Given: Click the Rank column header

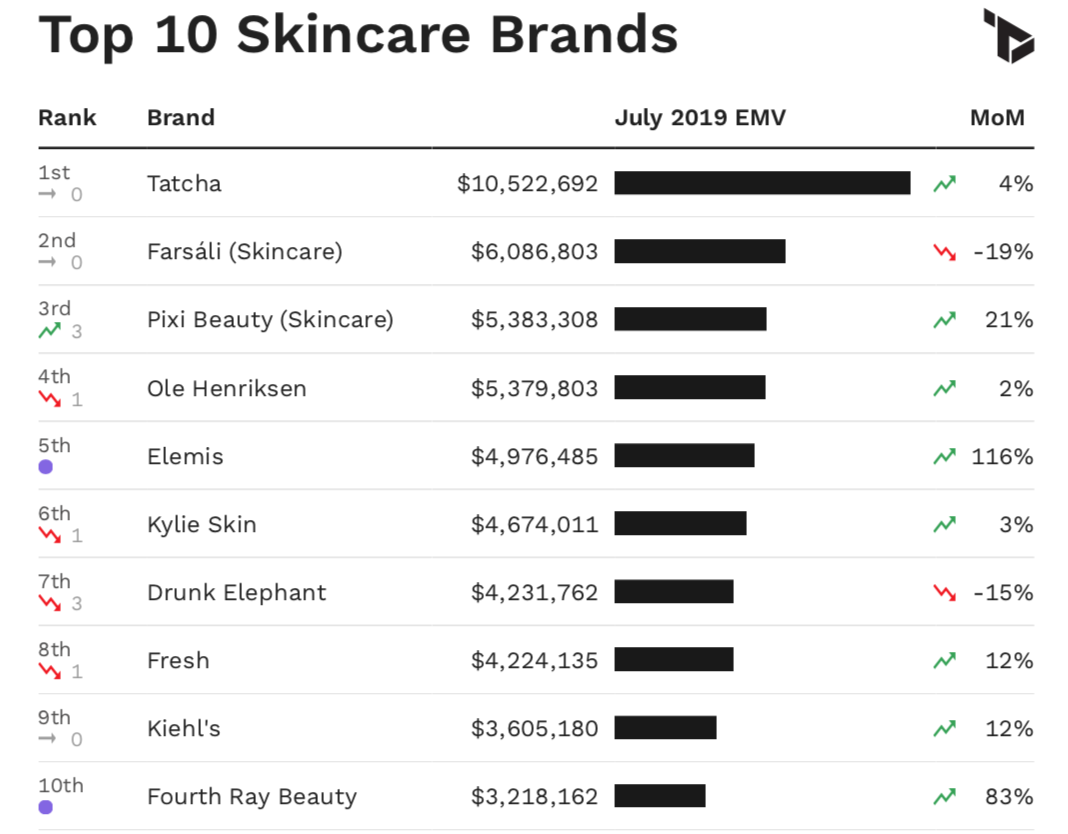Looking at the screenshot, I should pos(67,117).
